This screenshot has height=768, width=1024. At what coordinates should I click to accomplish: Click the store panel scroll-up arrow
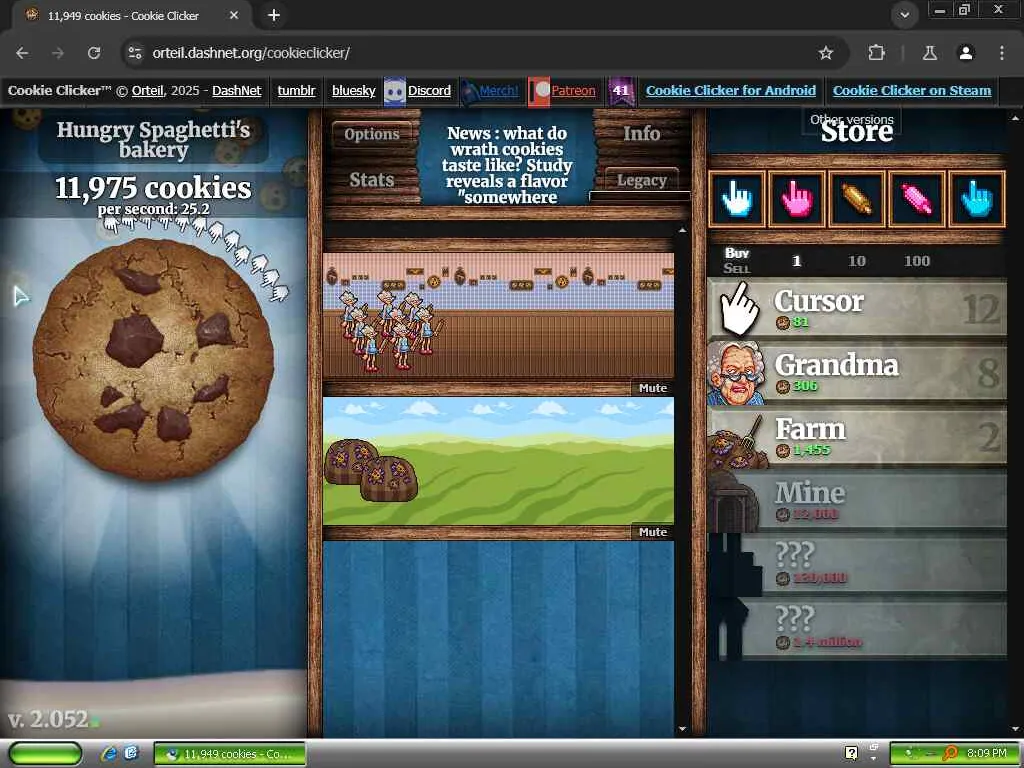(x=1016, y=119)
